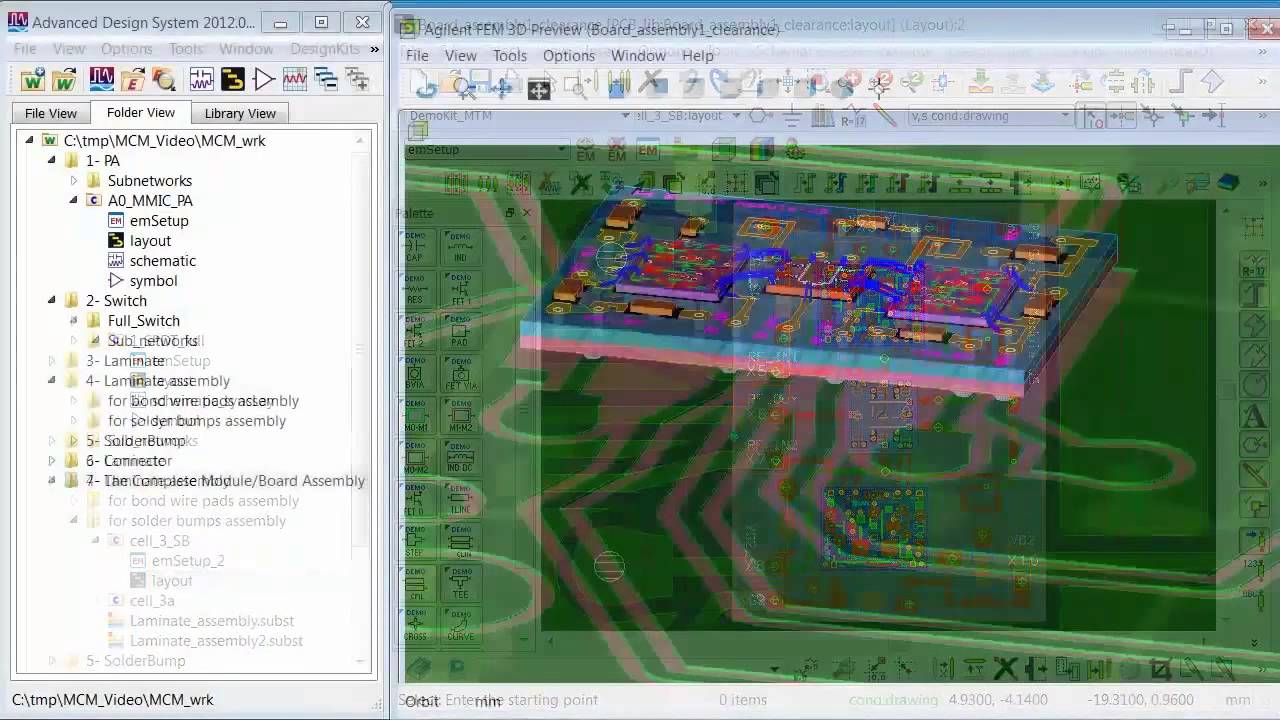The image size is (1280, 720).
Task: Expand the Subnetworks folder
Action: (74, 181)
